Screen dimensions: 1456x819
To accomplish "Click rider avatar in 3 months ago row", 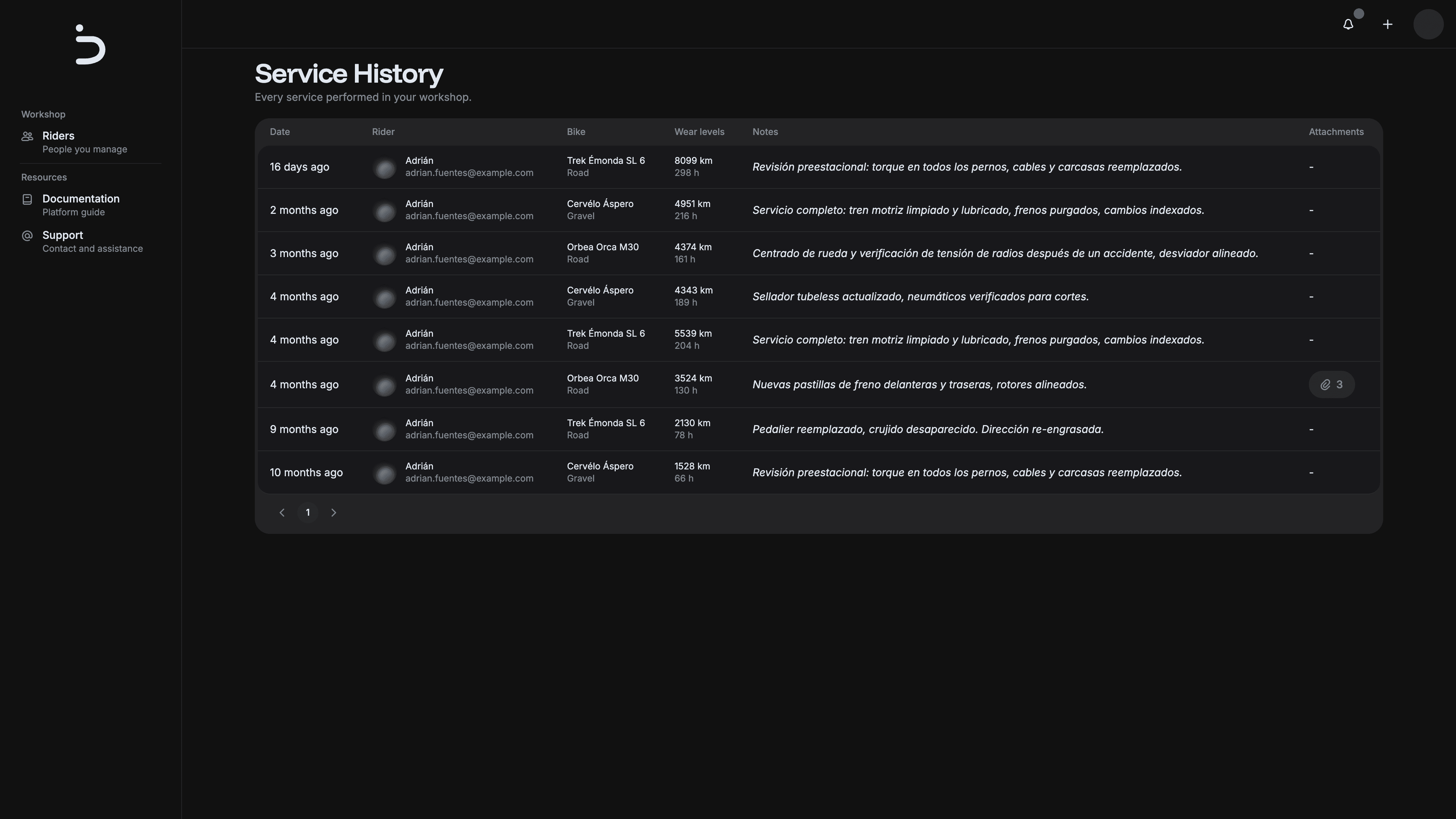I will 385,254.
